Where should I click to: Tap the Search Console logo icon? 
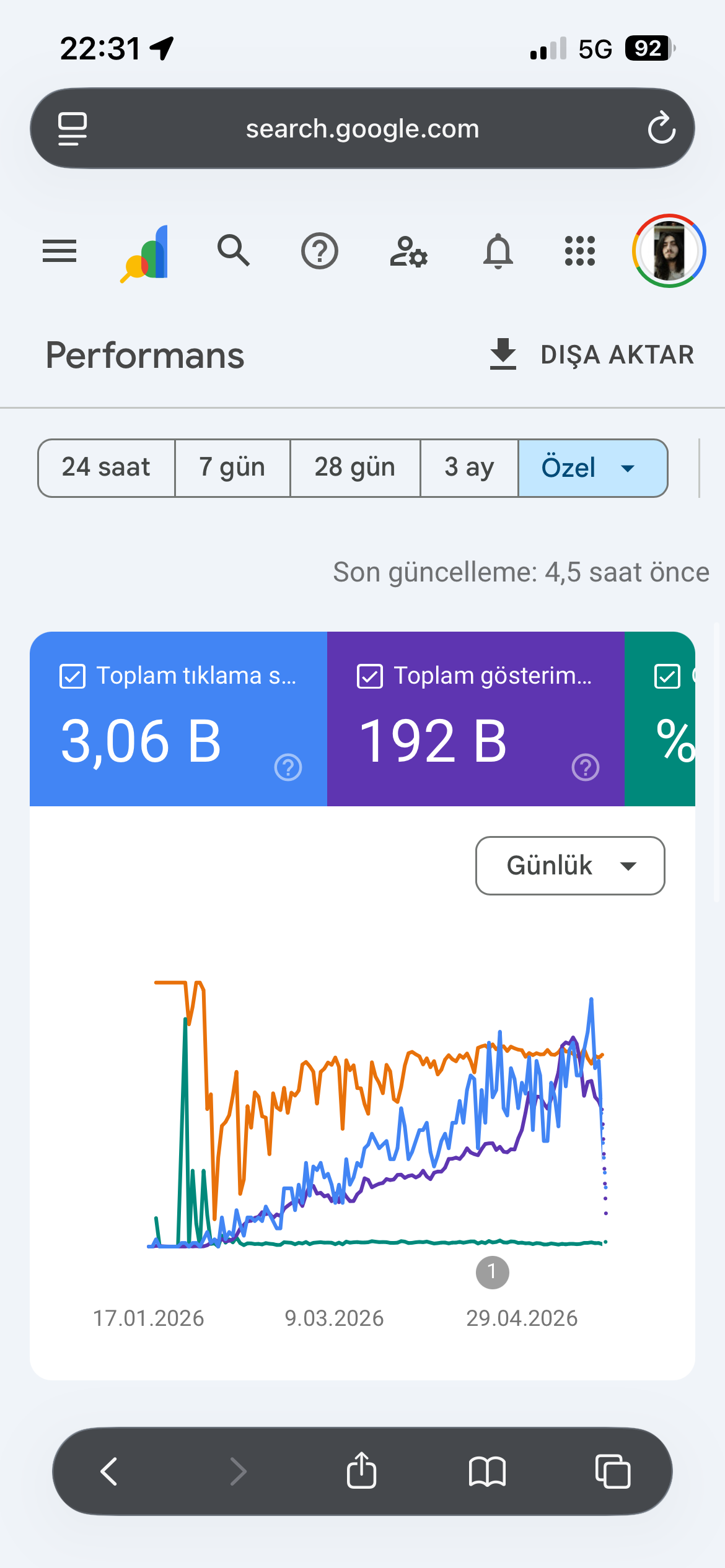coord(145,253)
